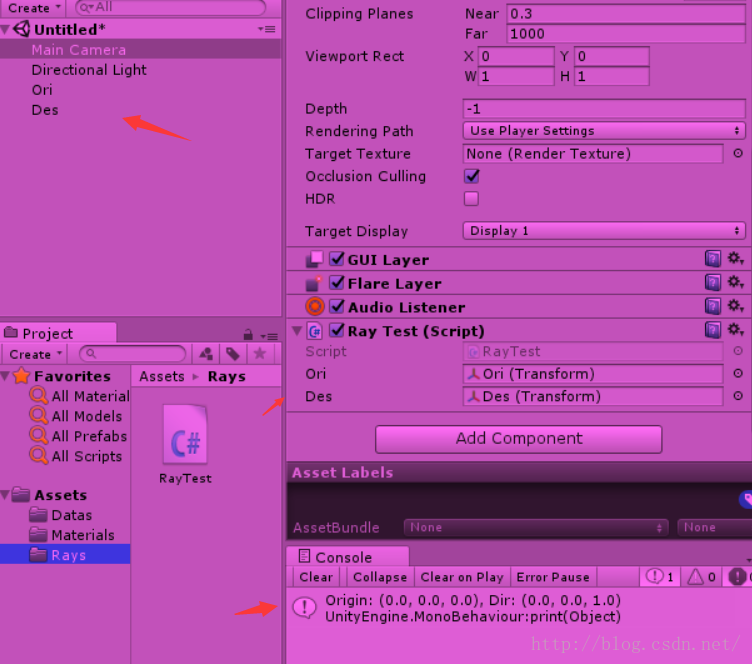
Task: Open help for Audio Listener component
Action: (x=712, y=306)
